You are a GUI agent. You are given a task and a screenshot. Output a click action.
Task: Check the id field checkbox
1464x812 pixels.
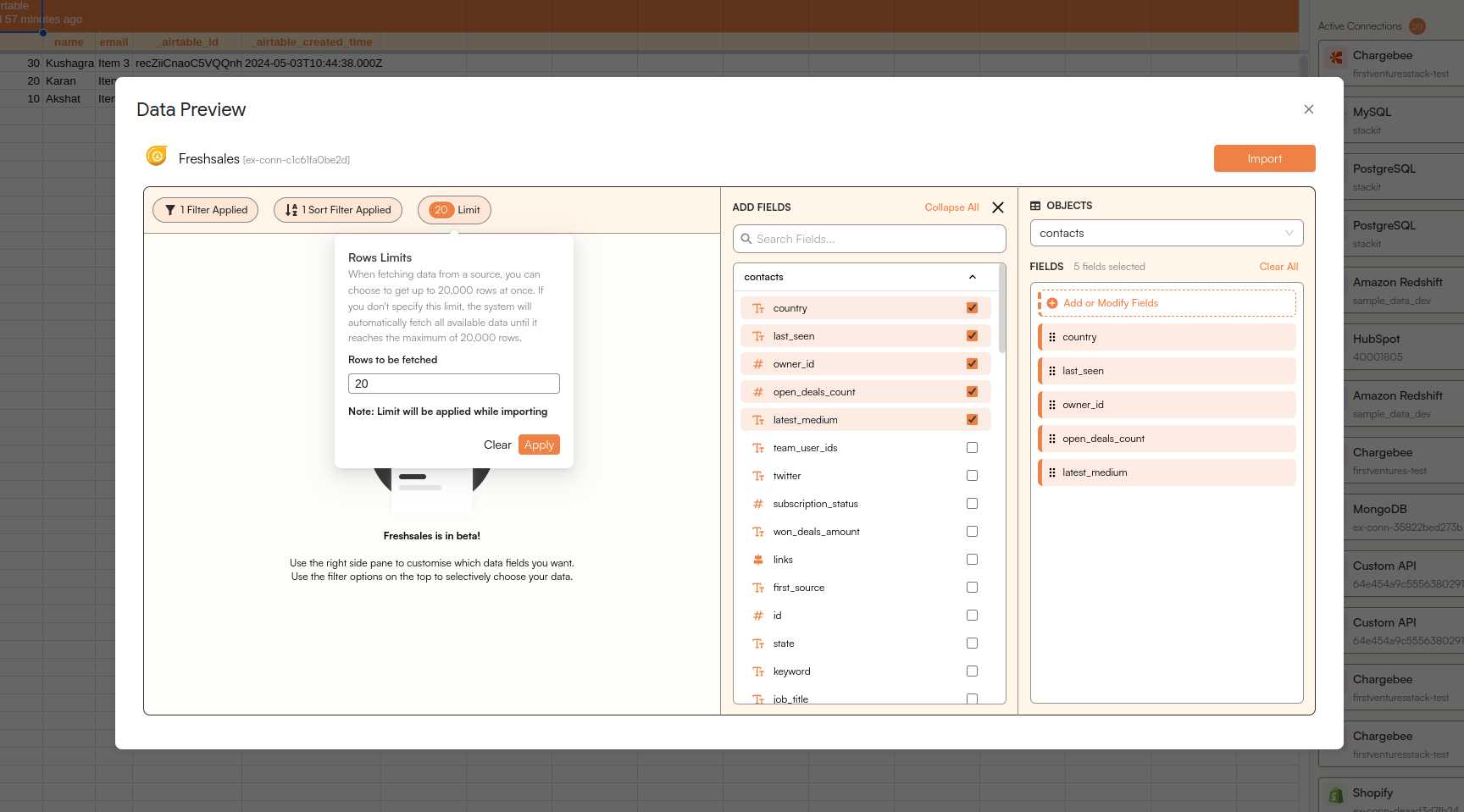972,616
